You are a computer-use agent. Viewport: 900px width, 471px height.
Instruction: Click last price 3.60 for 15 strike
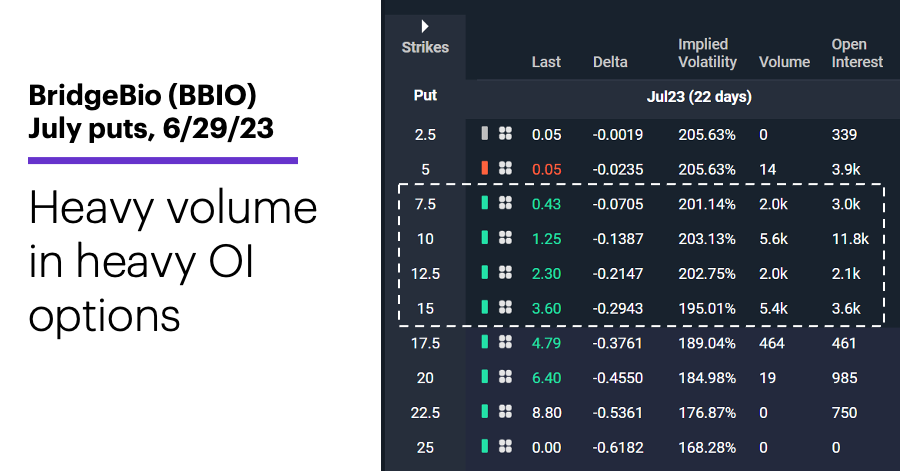(546, 309)
